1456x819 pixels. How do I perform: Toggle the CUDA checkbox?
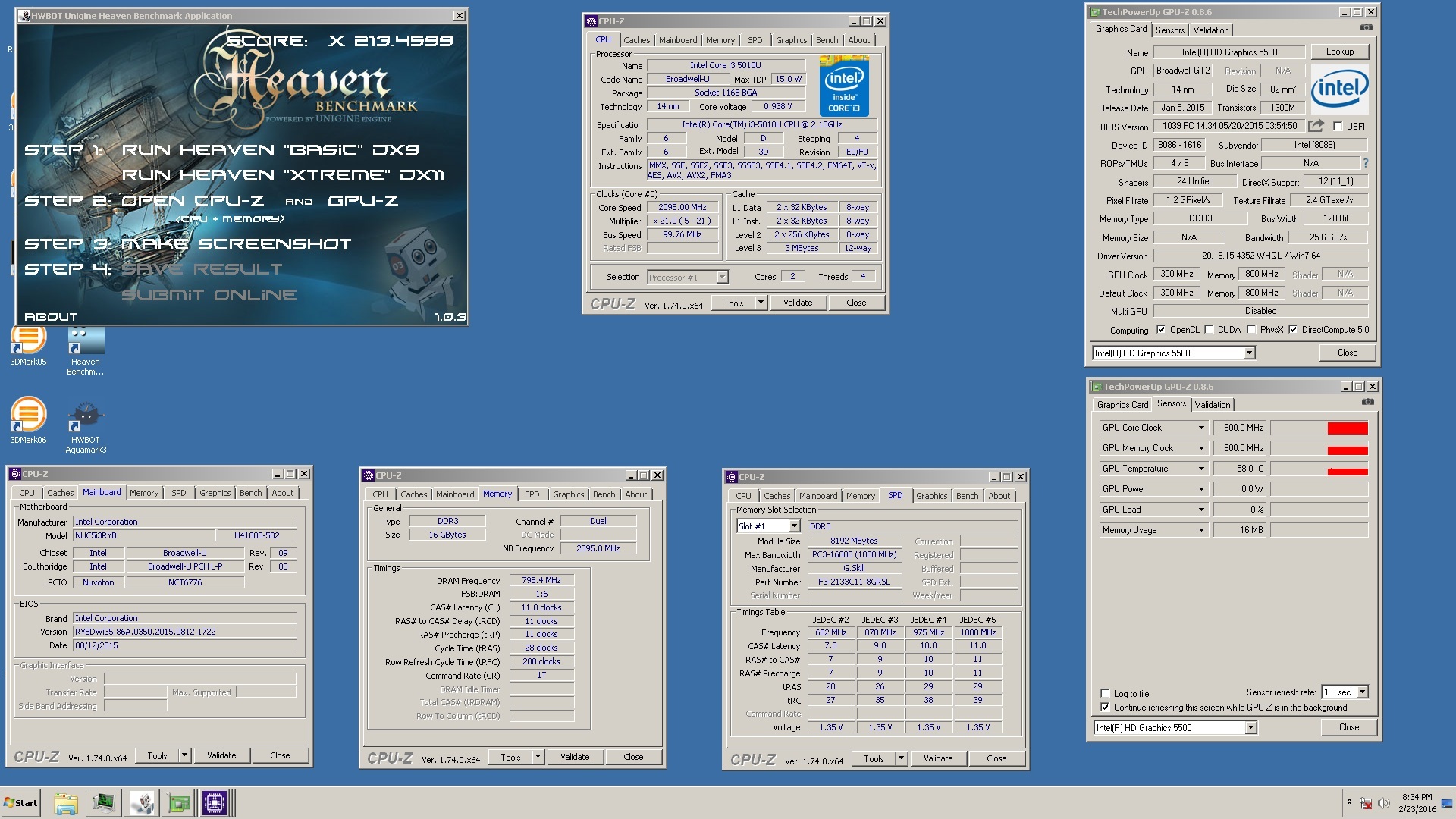(x=1209, y=330)
